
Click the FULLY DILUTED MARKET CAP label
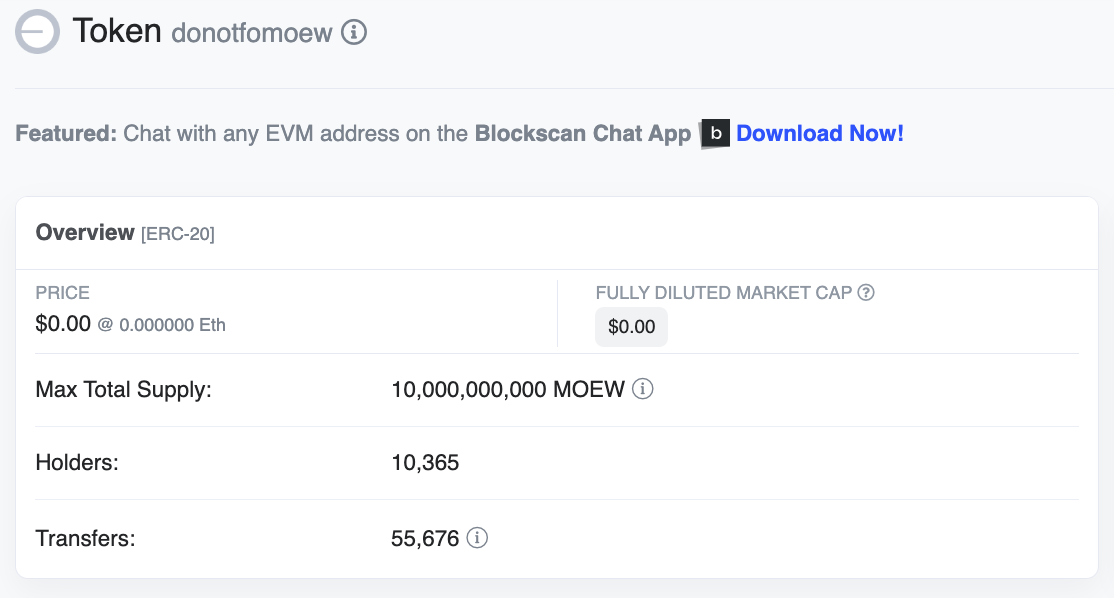tap(724, 293)
